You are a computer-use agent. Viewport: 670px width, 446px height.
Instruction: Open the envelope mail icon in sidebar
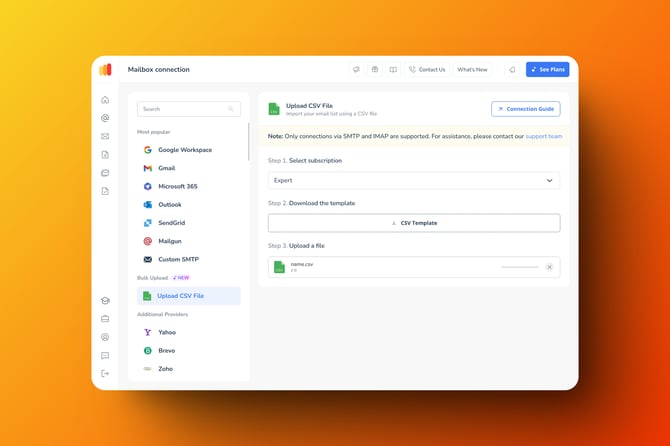click(x=105, y=136)
